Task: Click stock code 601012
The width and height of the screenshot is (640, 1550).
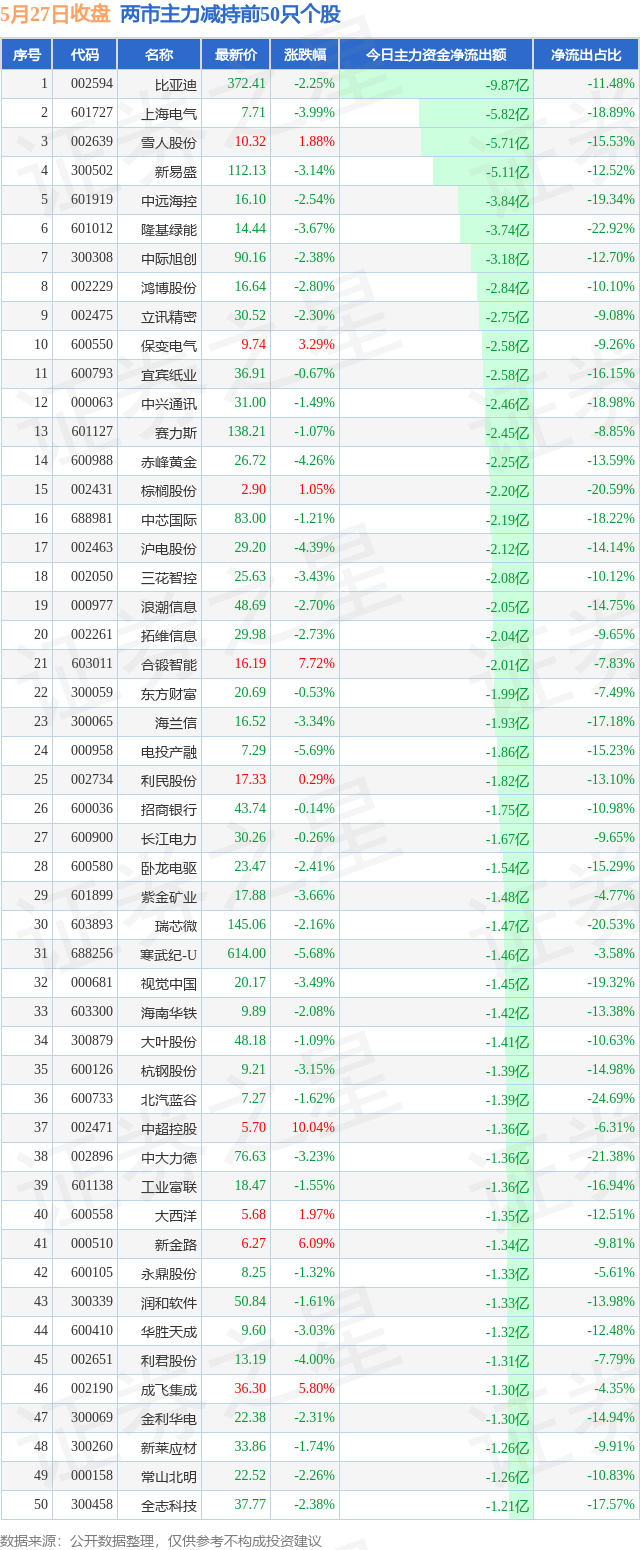Action: pyautogui.click(x=91, y=229)
